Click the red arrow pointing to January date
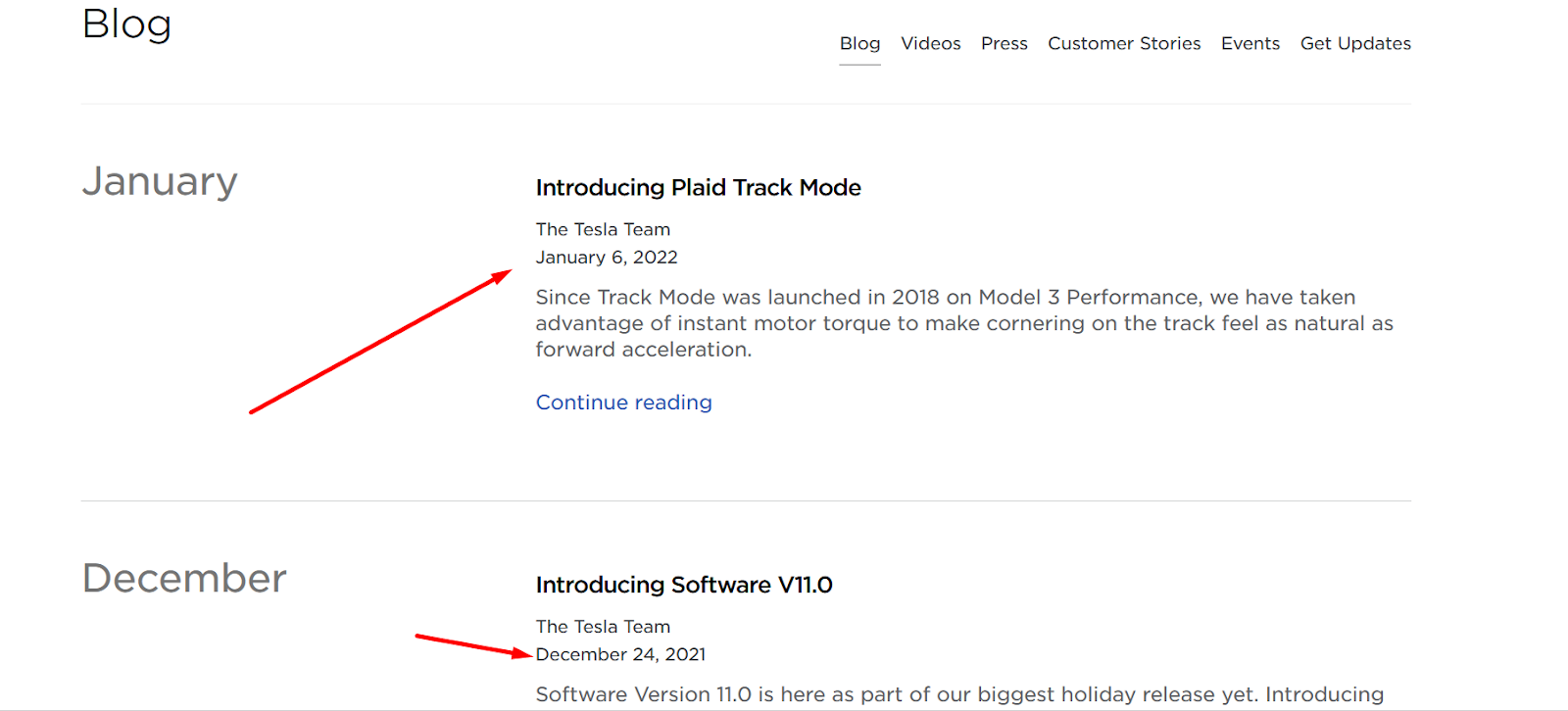The image size is (1568, 711). [380, 342]
